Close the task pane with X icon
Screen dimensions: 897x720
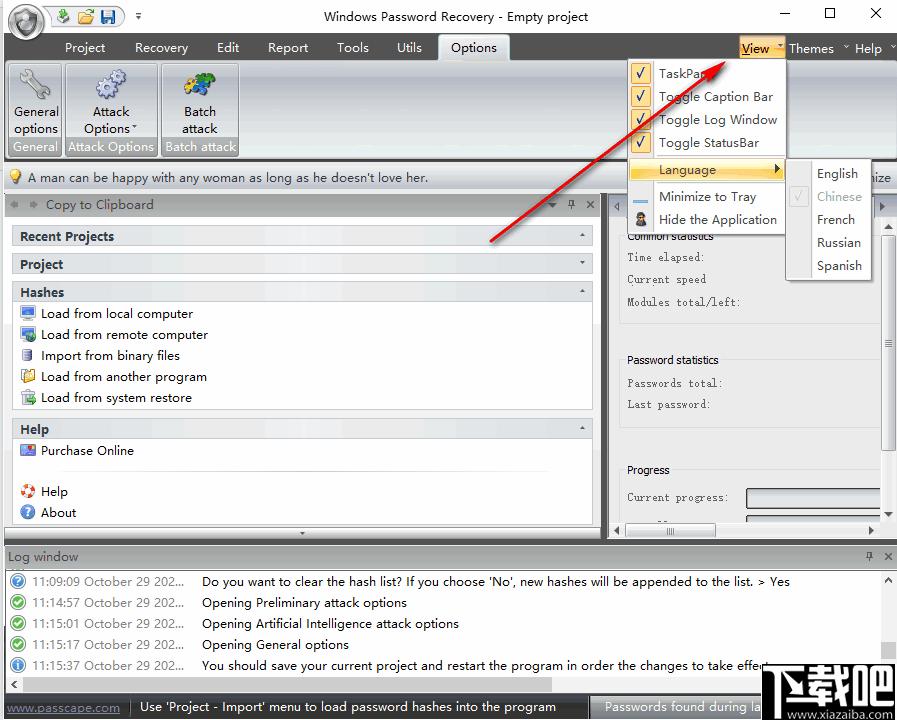tap(590, 204)
